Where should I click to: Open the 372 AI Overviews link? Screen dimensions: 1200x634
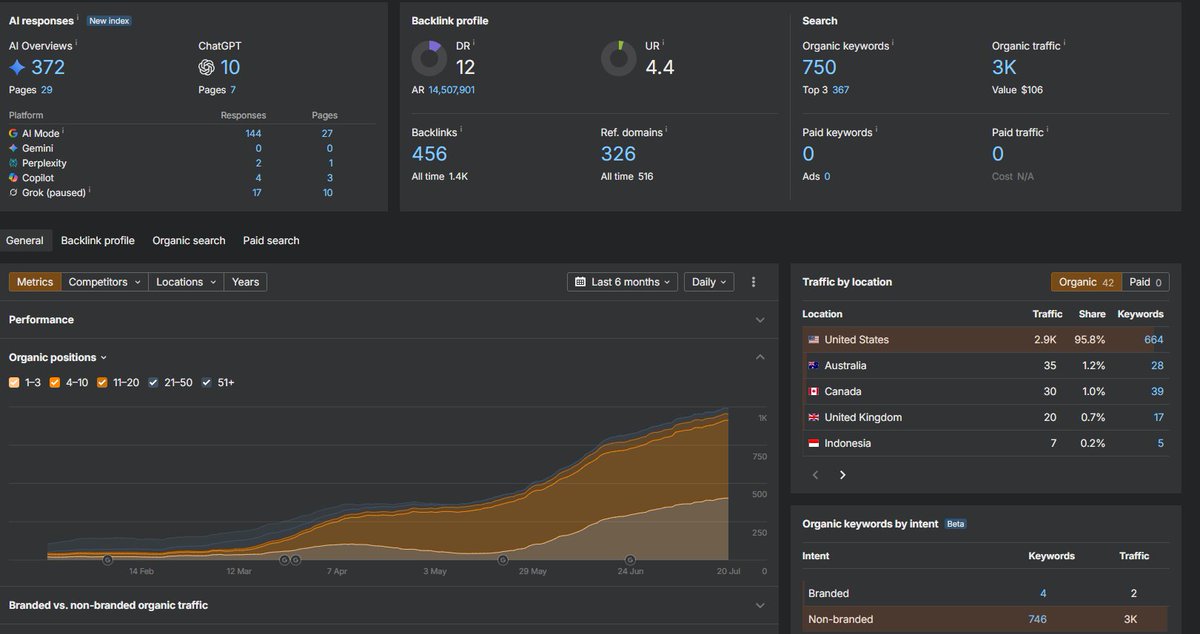pyautogui.click(x=48, y=67)
